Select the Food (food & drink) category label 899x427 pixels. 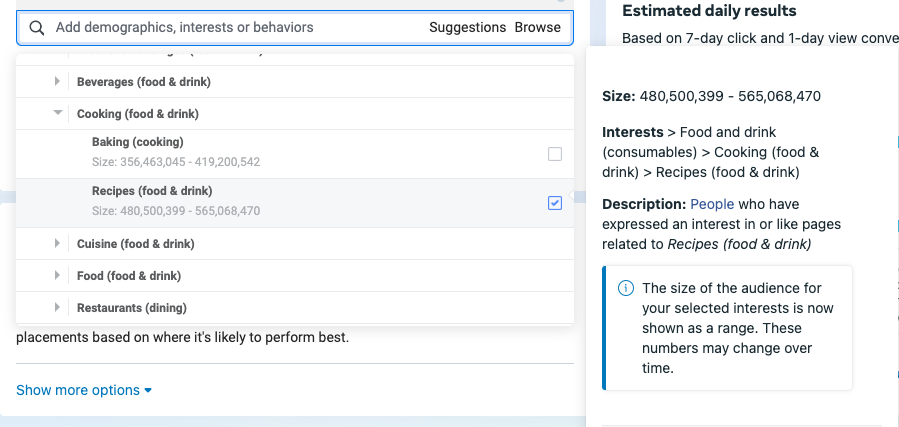129,276
